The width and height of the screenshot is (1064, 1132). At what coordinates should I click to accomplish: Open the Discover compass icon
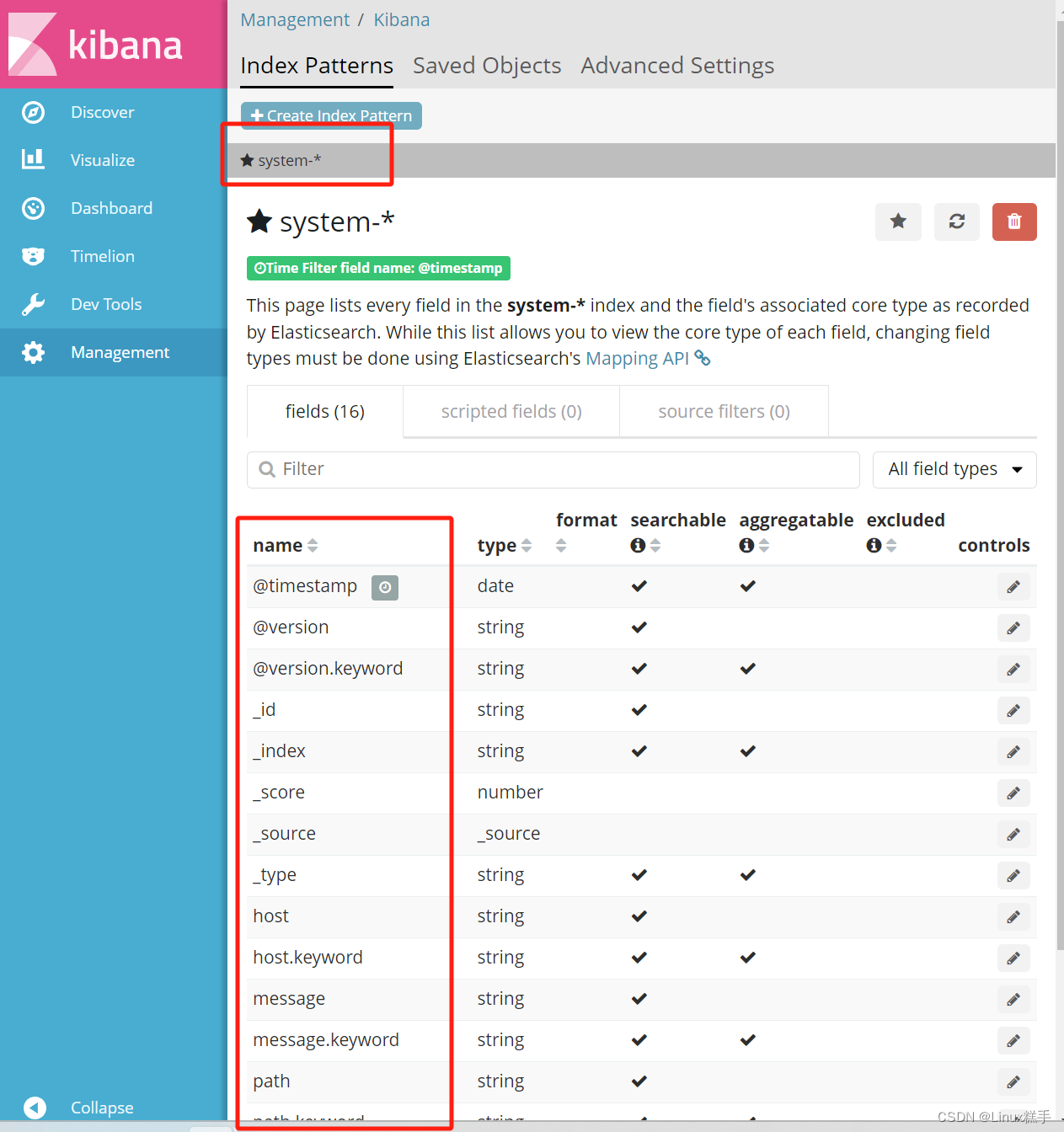coord(33,112)
